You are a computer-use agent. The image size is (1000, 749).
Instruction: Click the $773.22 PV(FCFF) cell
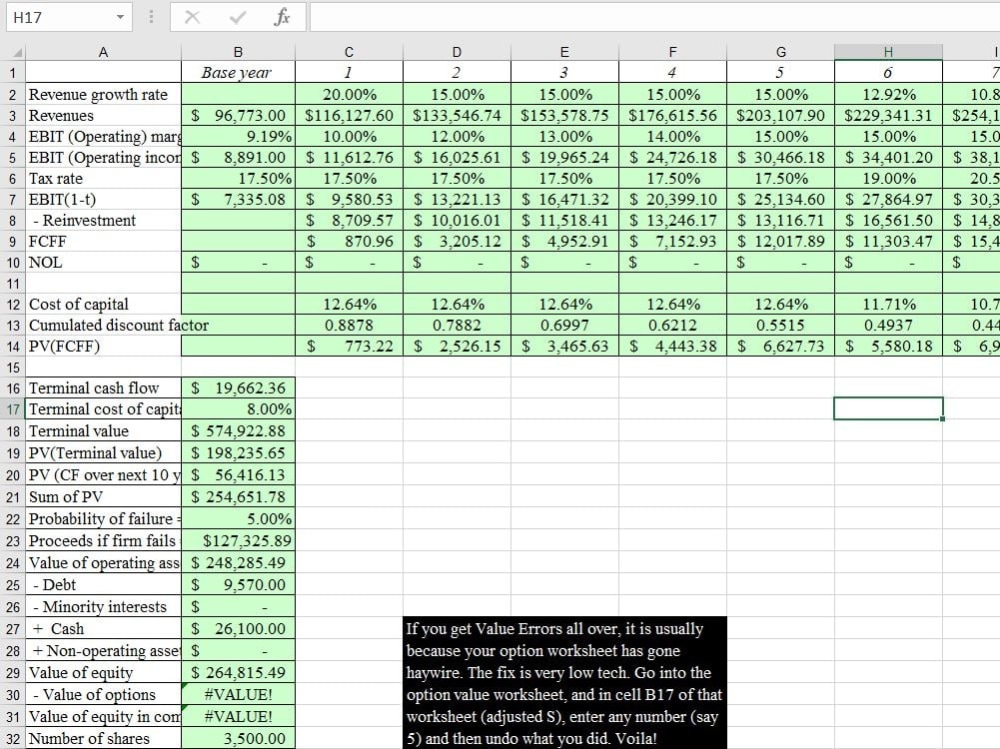coord(349,346)
